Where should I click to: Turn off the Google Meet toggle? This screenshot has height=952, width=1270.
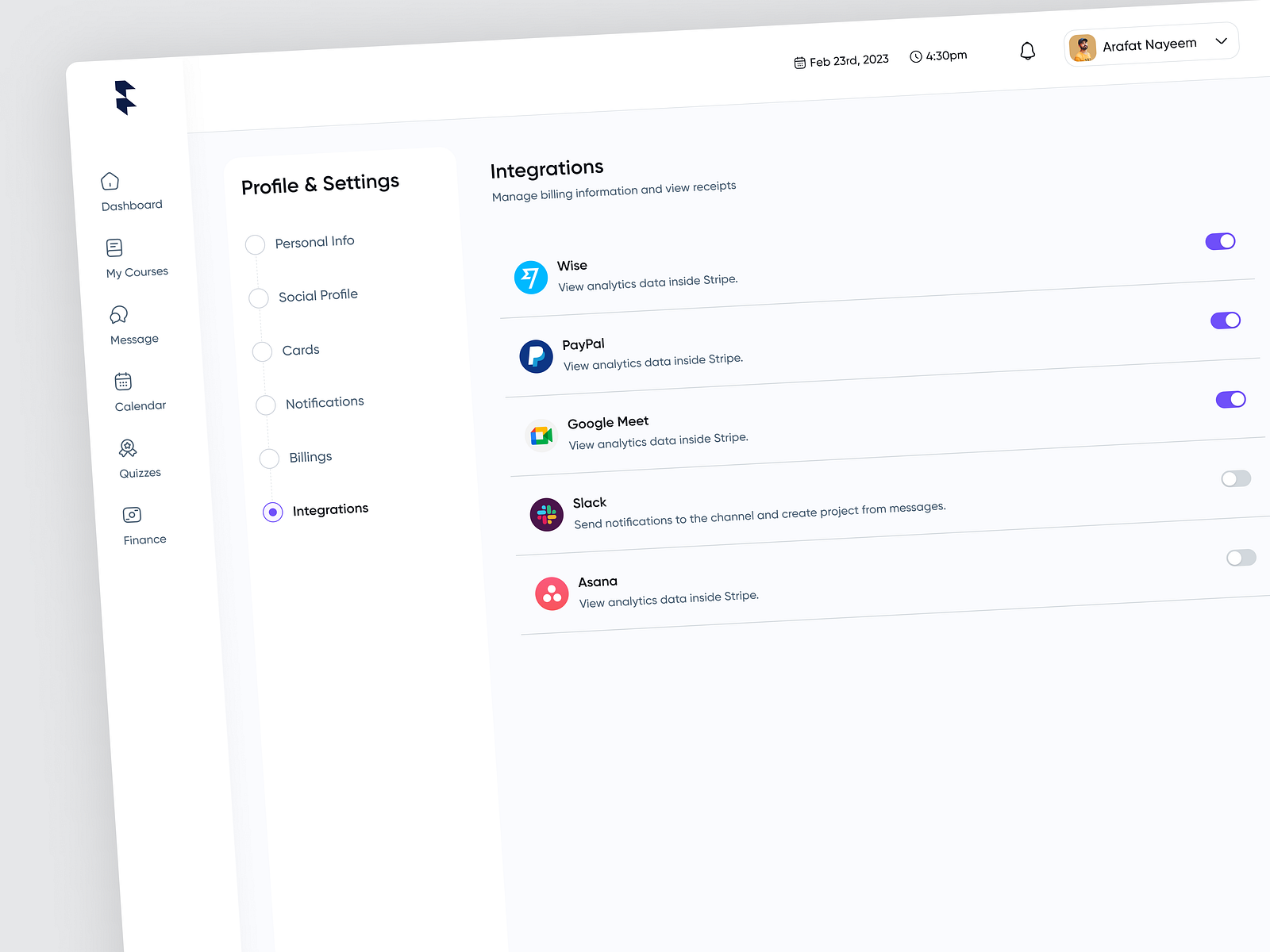(1230, 399)
